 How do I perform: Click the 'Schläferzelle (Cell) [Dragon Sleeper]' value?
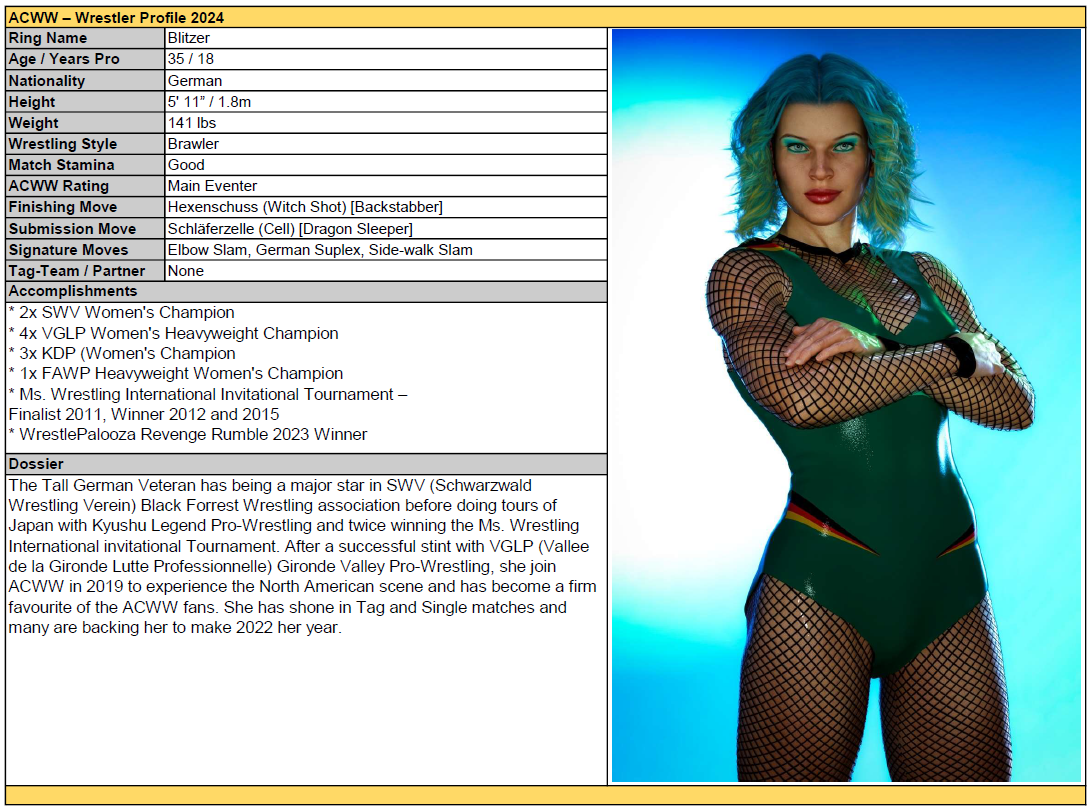(290, 229)
